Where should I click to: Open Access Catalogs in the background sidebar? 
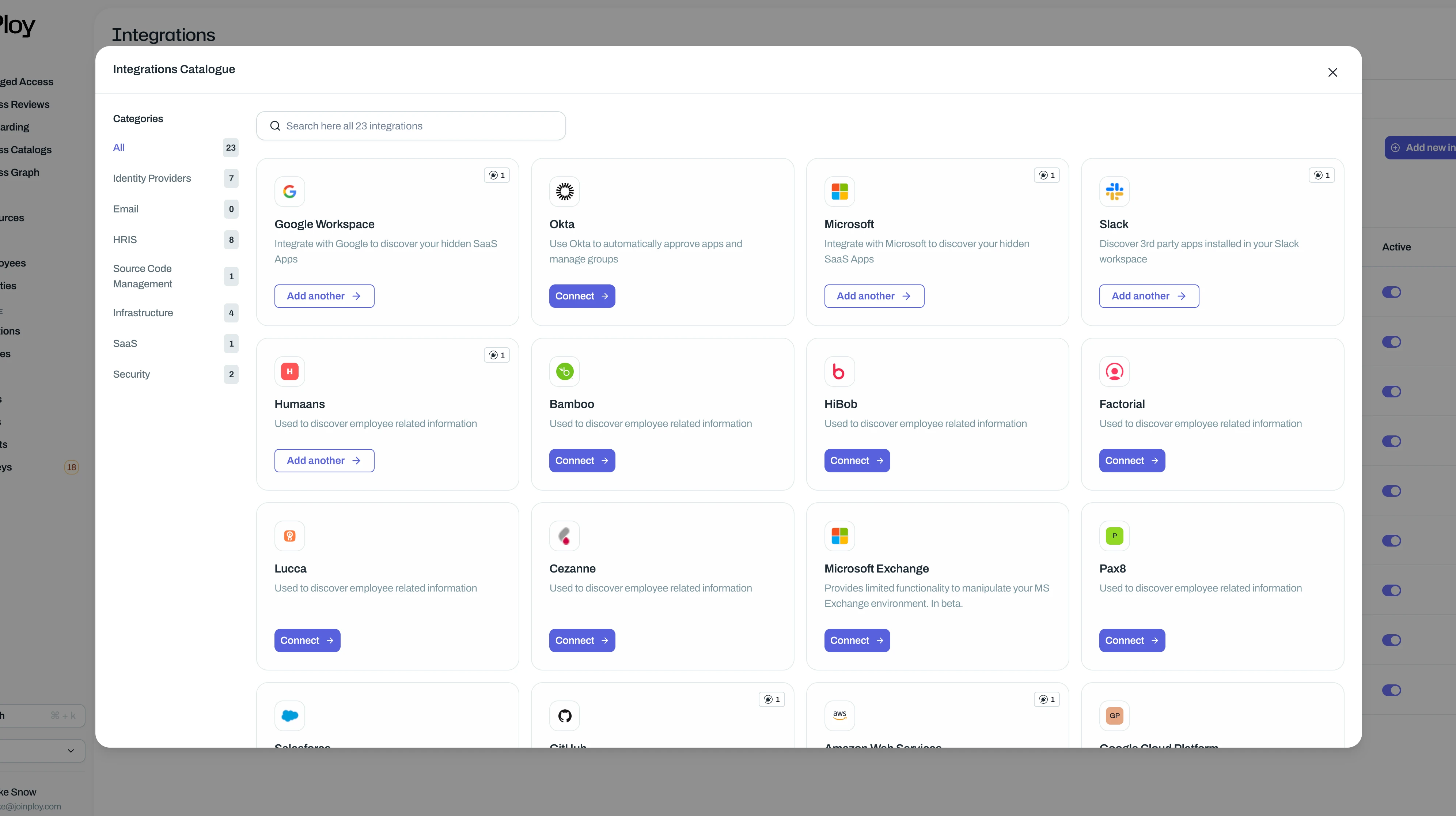pyautogui.click(x=26, y=150)
